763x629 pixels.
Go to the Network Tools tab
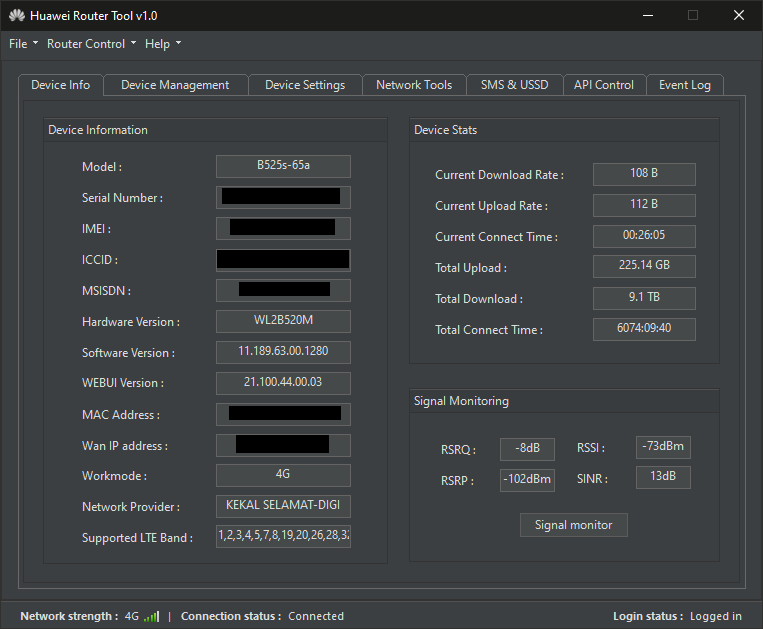pos(414,85)
